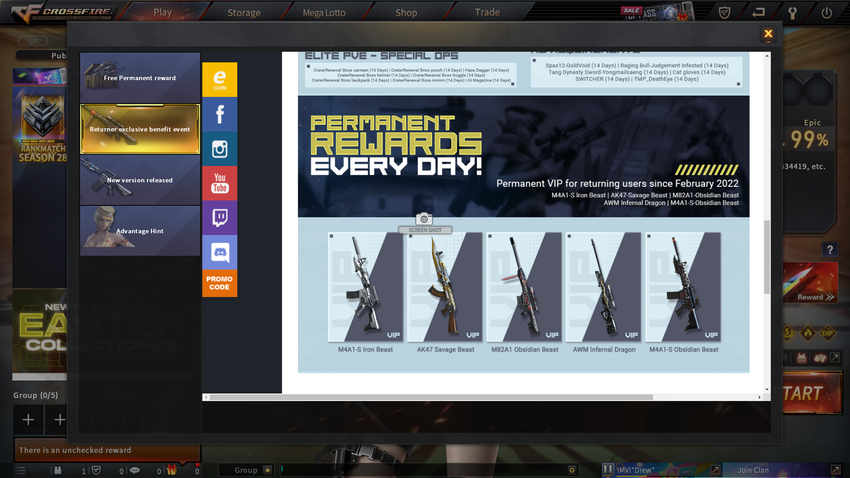
Task: Select the Advantage Hint entry
Action: (140, 231)
